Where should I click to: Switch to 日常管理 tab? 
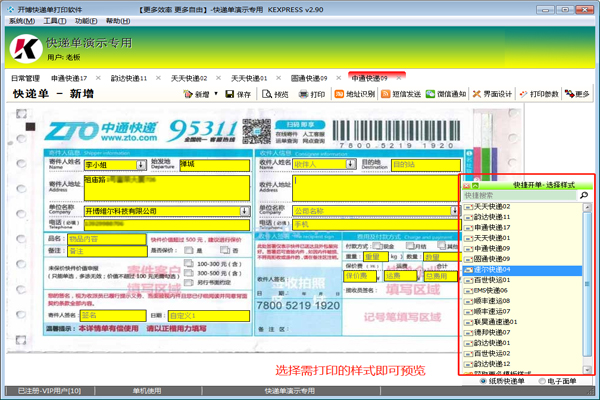(25, 78)
